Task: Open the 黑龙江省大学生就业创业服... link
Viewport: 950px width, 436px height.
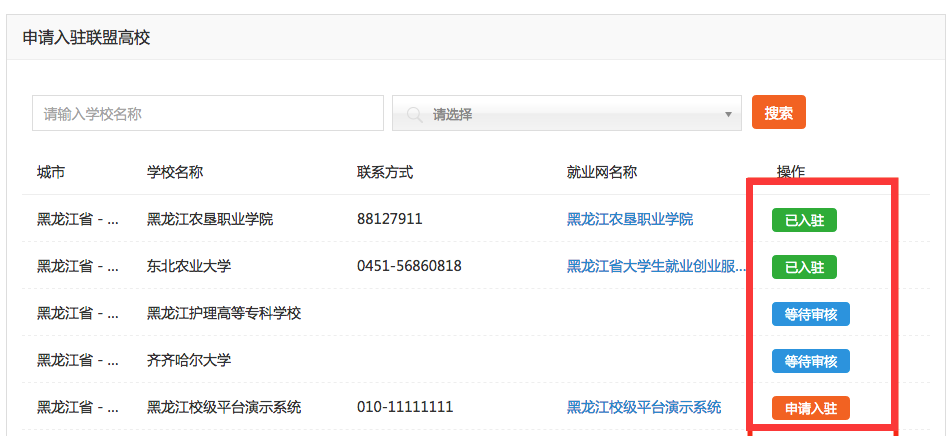Action: coord(657,266)
